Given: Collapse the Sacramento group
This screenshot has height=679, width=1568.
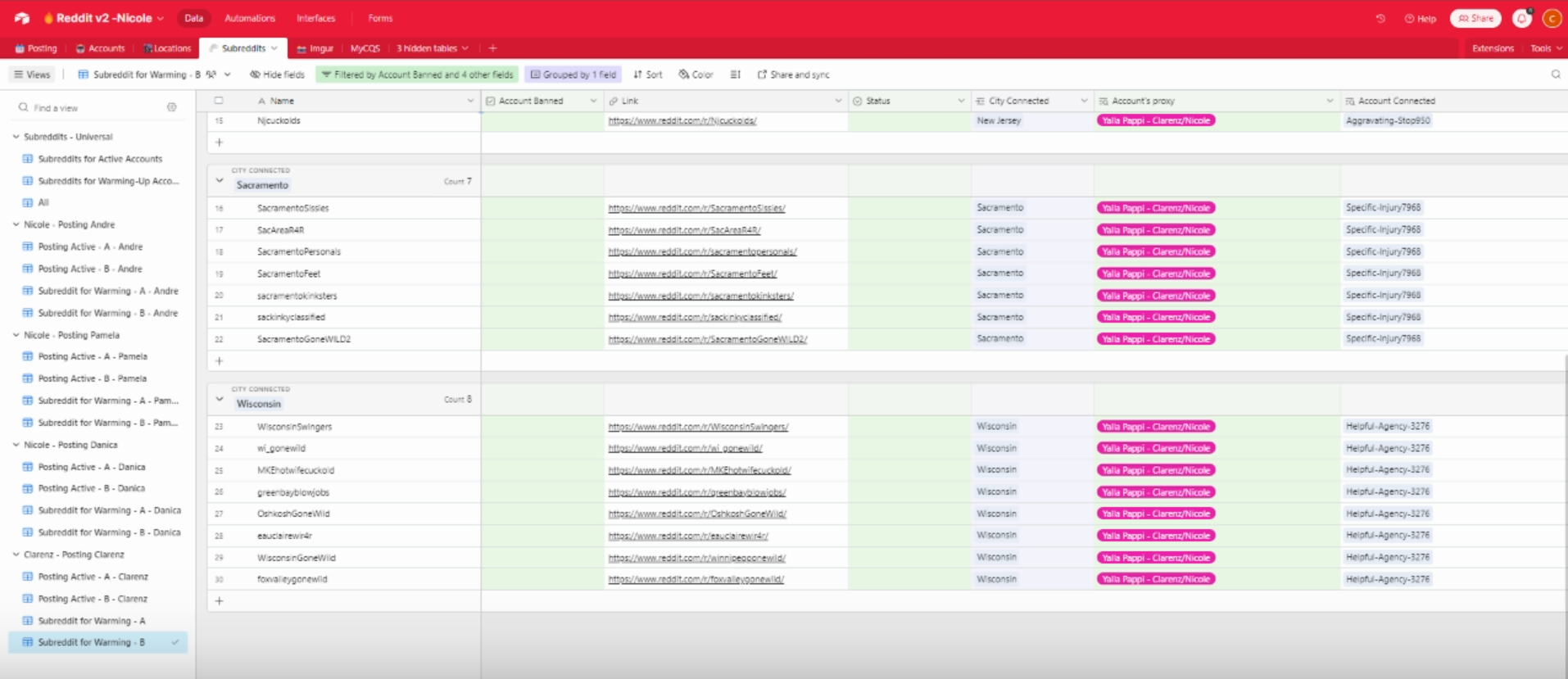Looking at the screenshot, I should tap(220, 180).
